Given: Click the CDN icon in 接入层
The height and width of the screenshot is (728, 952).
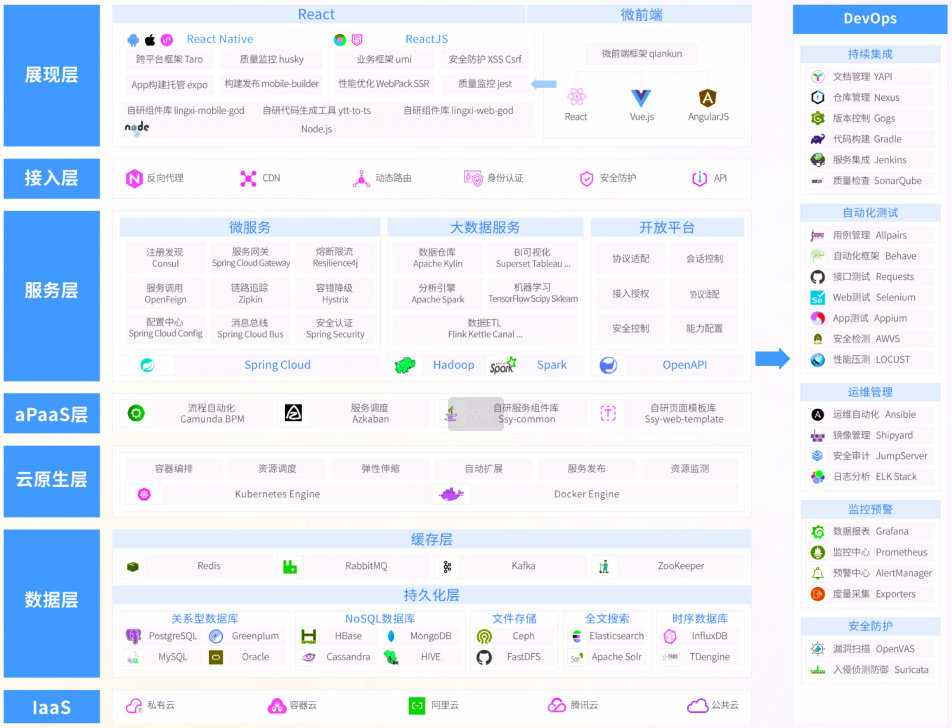Looking at the screenshot, I should coord(248,179).
